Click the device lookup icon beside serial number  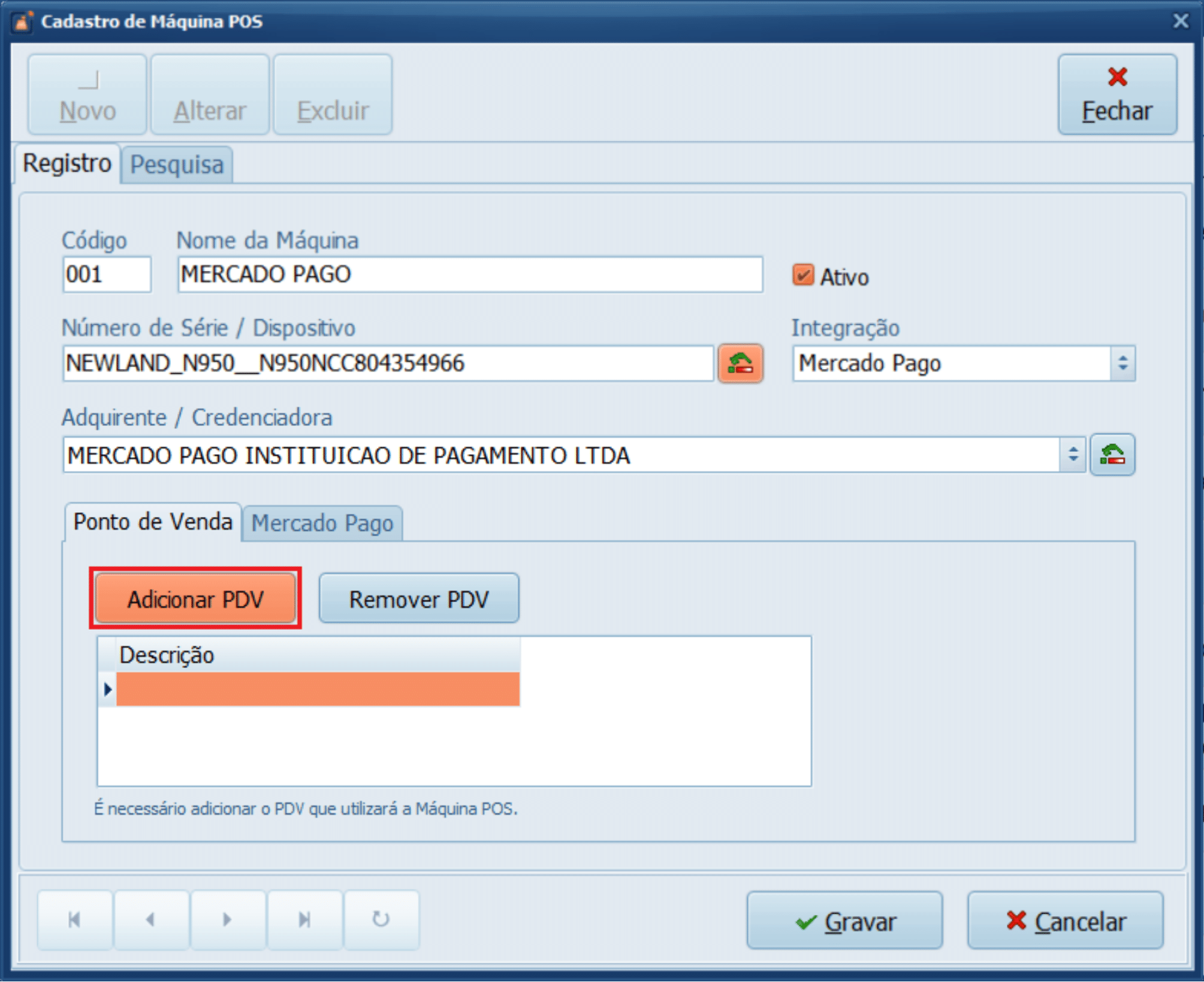pyautogui.click(x=740, y=364)
